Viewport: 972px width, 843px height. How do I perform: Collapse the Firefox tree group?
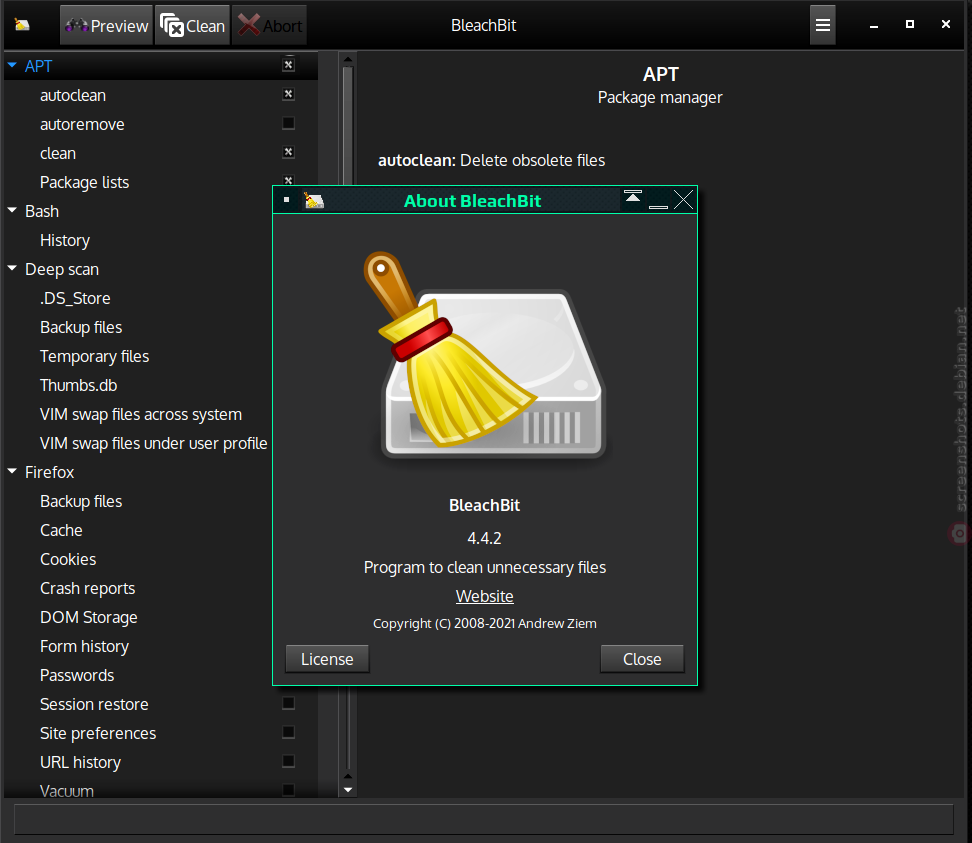[x=12, y=471]
